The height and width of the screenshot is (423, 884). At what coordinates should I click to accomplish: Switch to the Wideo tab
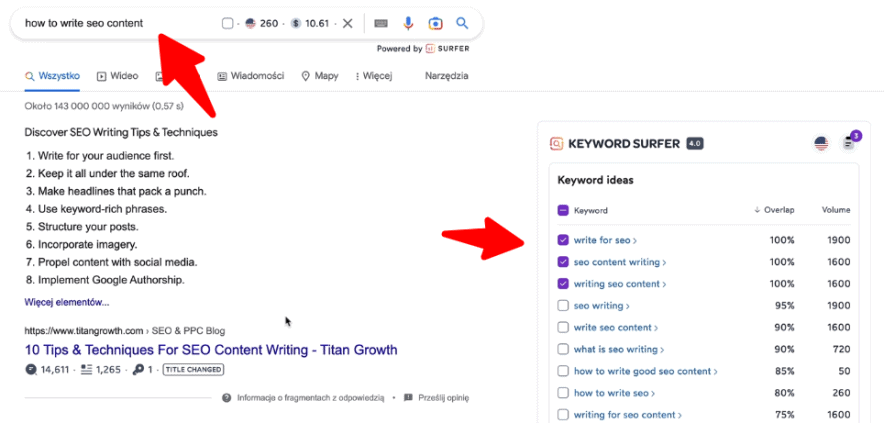point(118,76)
